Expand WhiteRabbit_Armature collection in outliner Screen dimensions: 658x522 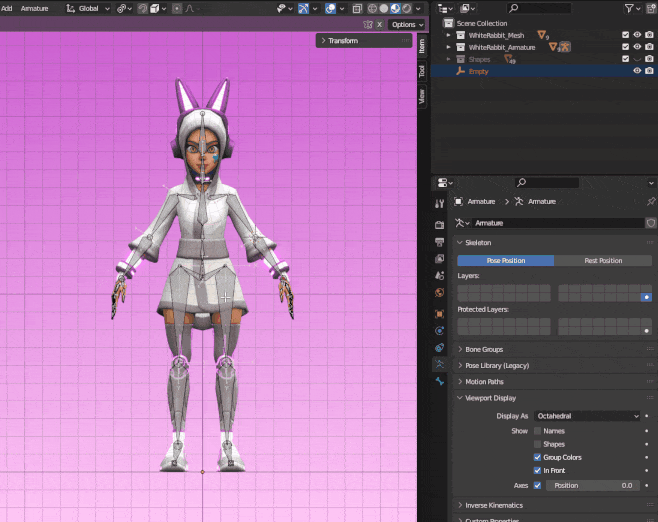[449, 47]
